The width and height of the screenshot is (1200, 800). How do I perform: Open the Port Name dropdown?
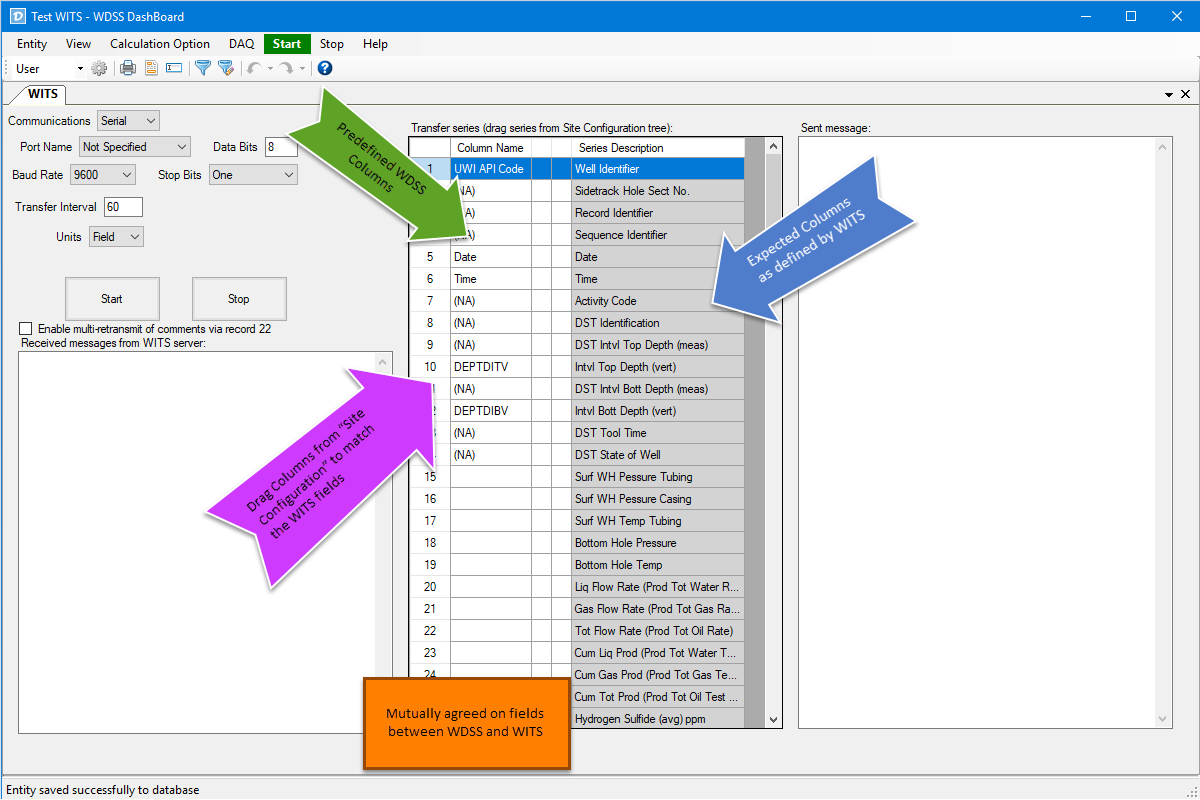coord(135,147)
